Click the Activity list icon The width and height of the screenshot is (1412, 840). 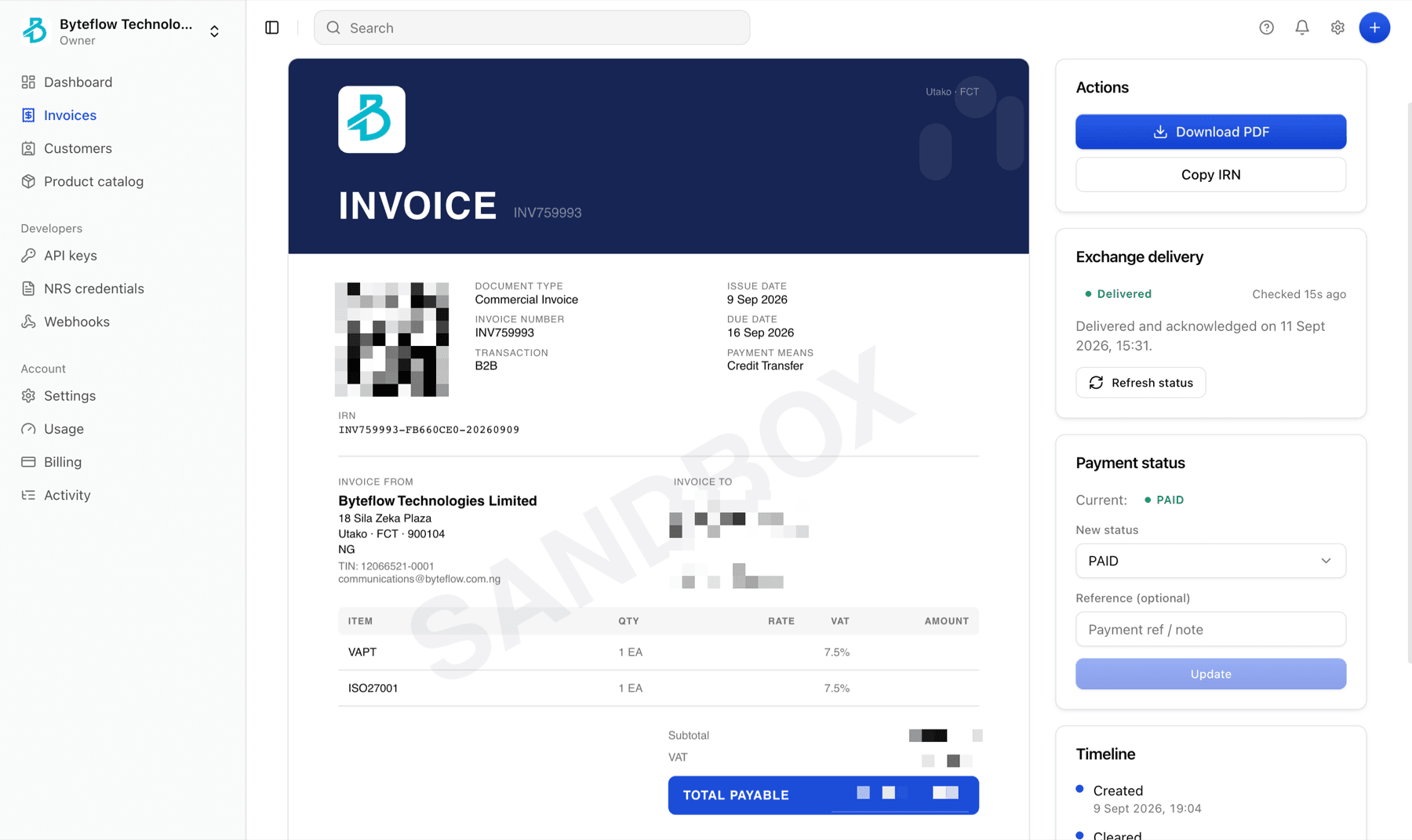pyautogui.click(x=28, y=495)
